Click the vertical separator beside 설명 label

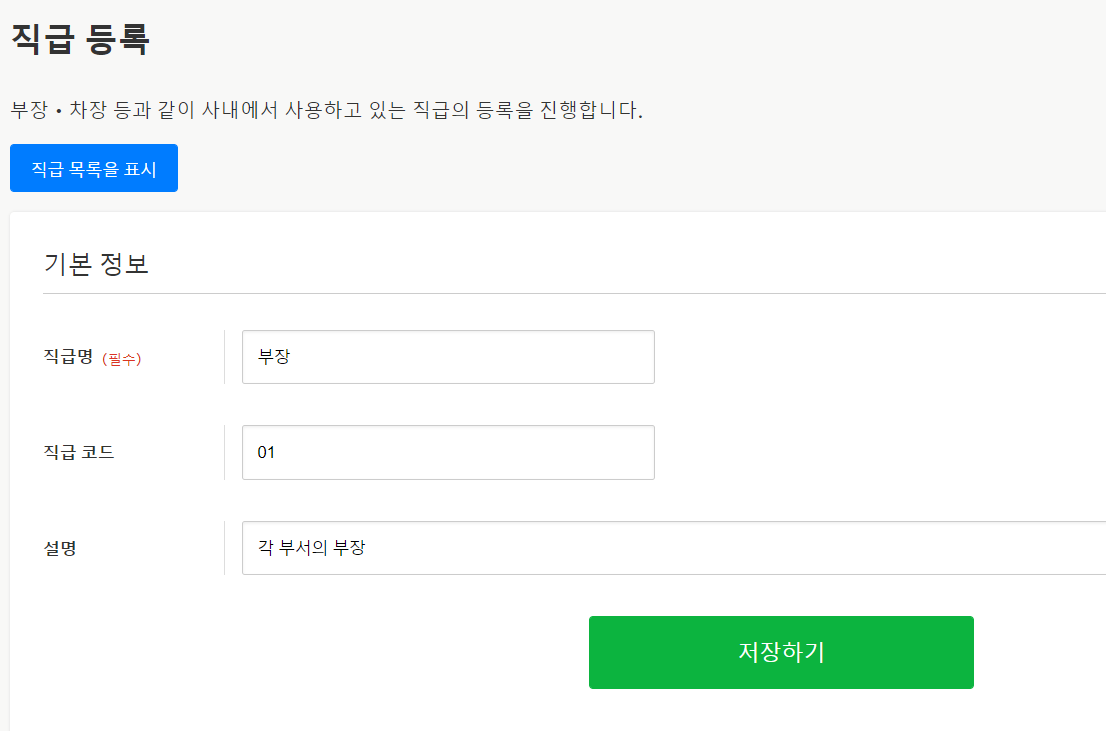pos(224,548)
